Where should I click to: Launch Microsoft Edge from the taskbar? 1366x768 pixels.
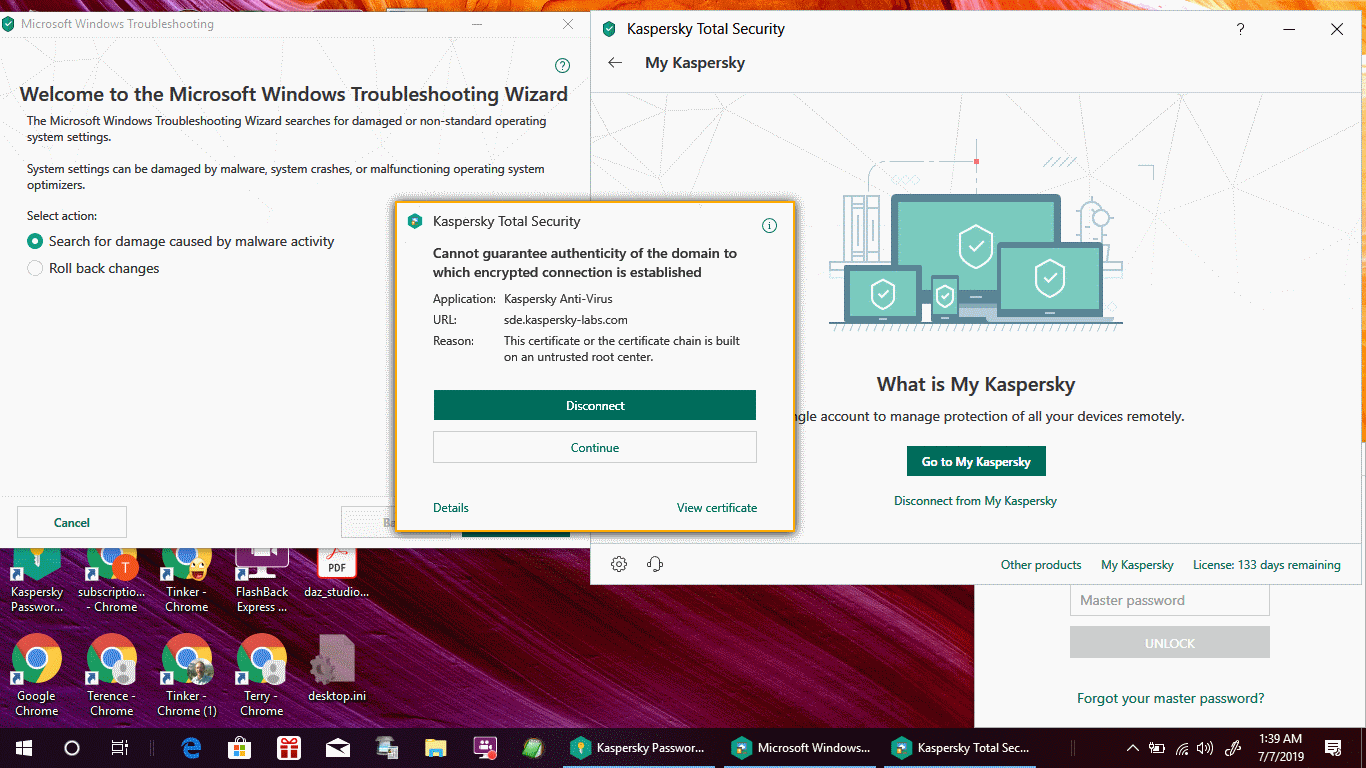tap(192, 748)
